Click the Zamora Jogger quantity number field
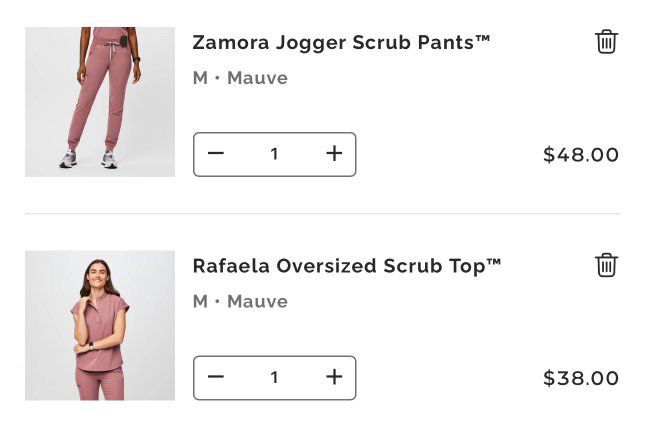 [x=274, y=154]
